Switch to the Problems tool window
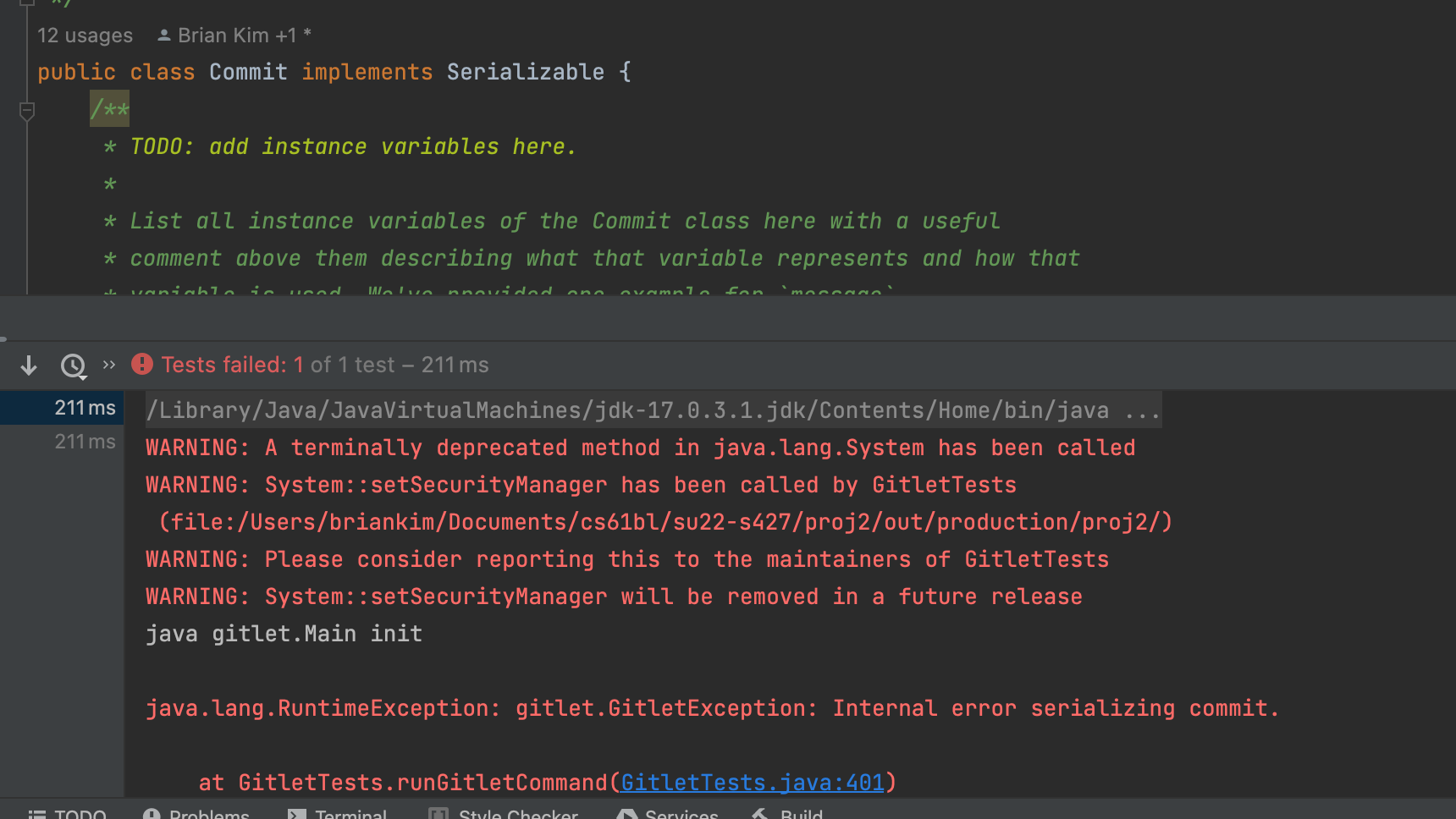1456x819 pixels. coord(196,814)
